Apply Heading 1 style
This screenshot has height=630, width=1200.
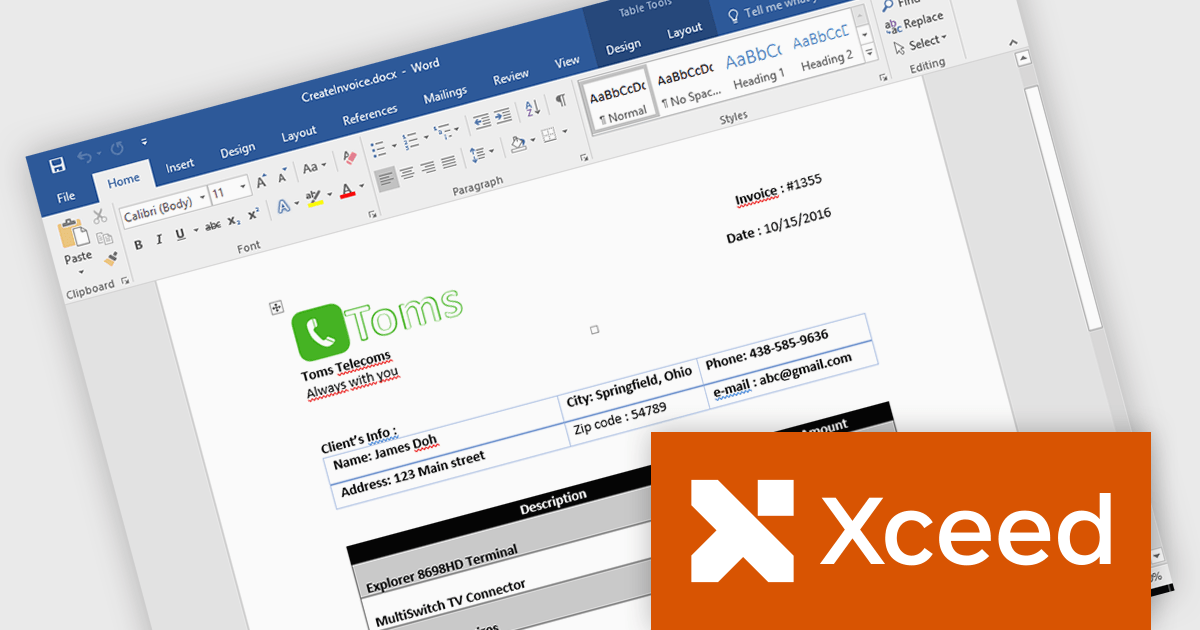(x=755, y=65)
